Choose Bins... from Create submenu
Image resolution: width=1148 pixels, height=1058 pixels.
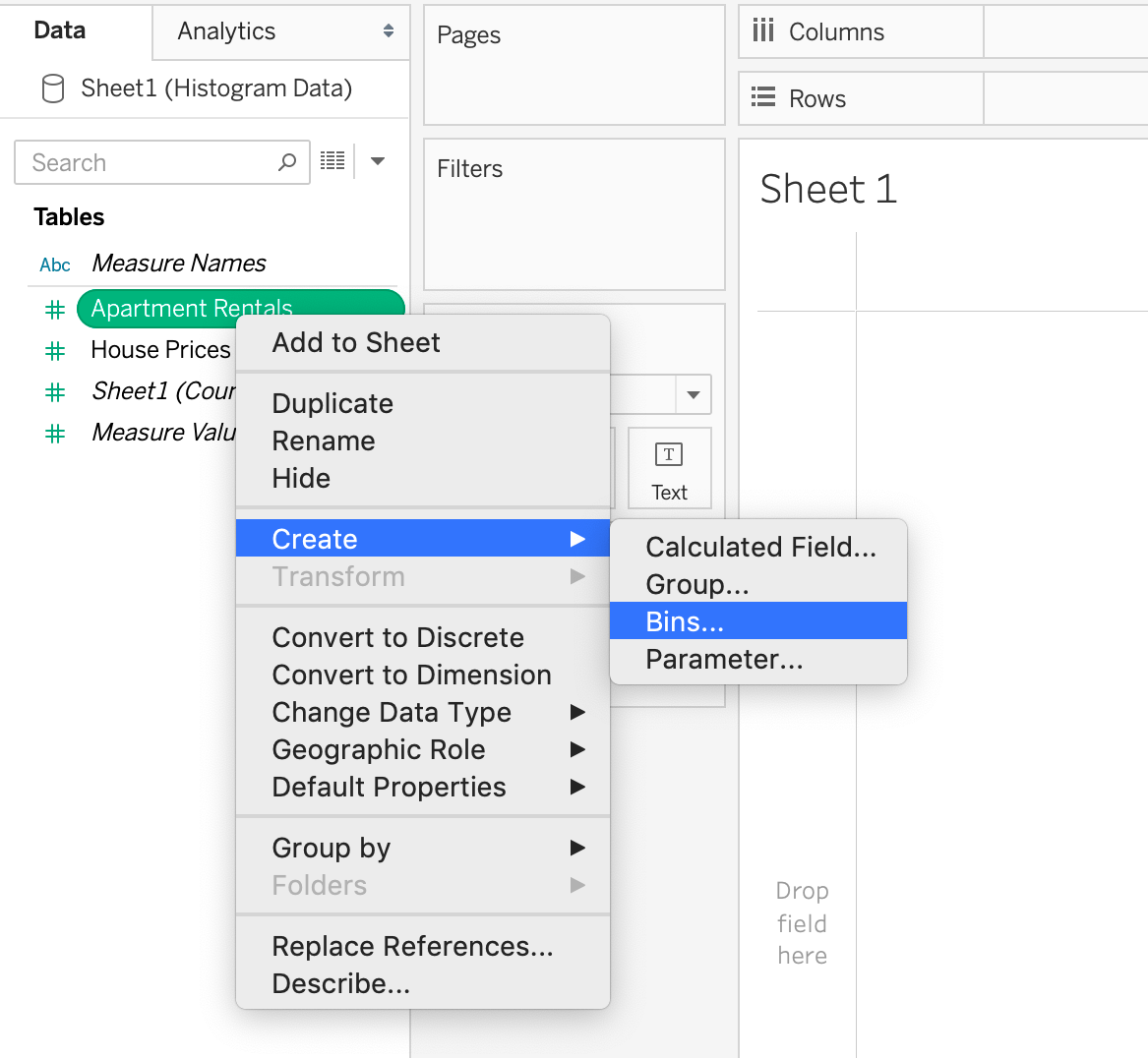pyautogui.click(x=758, y=621)
